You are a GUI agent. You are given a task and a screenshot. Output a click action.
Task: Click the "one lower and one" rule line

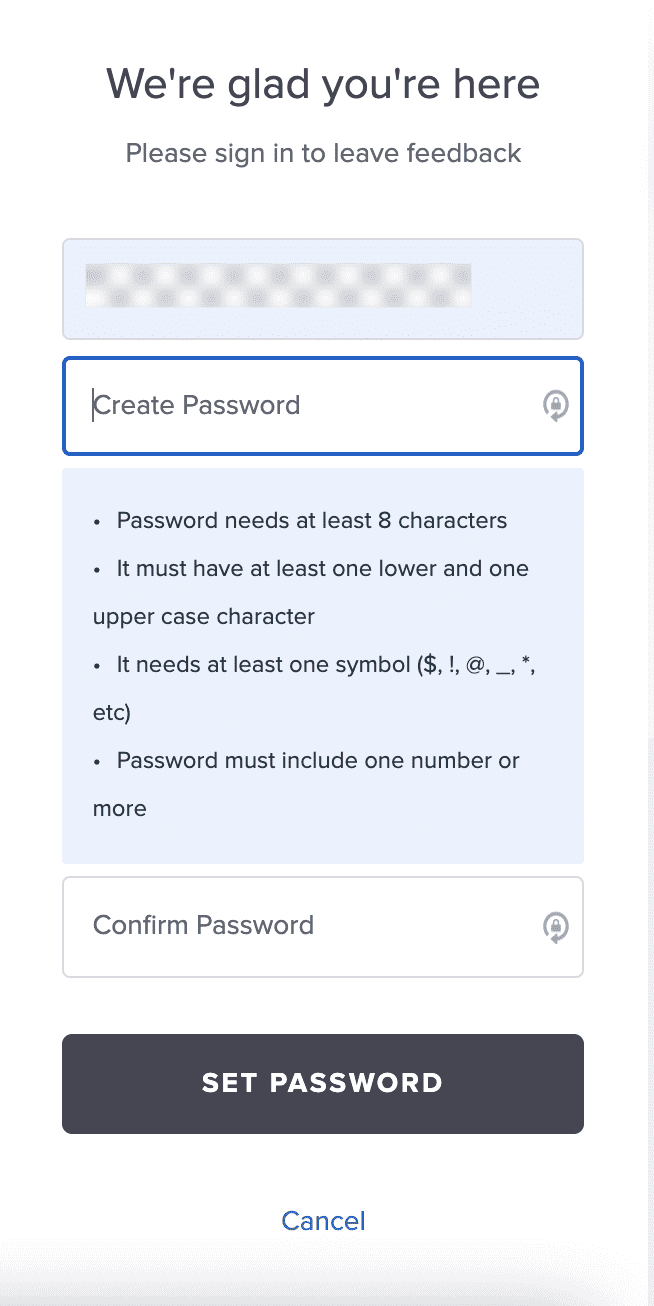click(x=323, y=568)
